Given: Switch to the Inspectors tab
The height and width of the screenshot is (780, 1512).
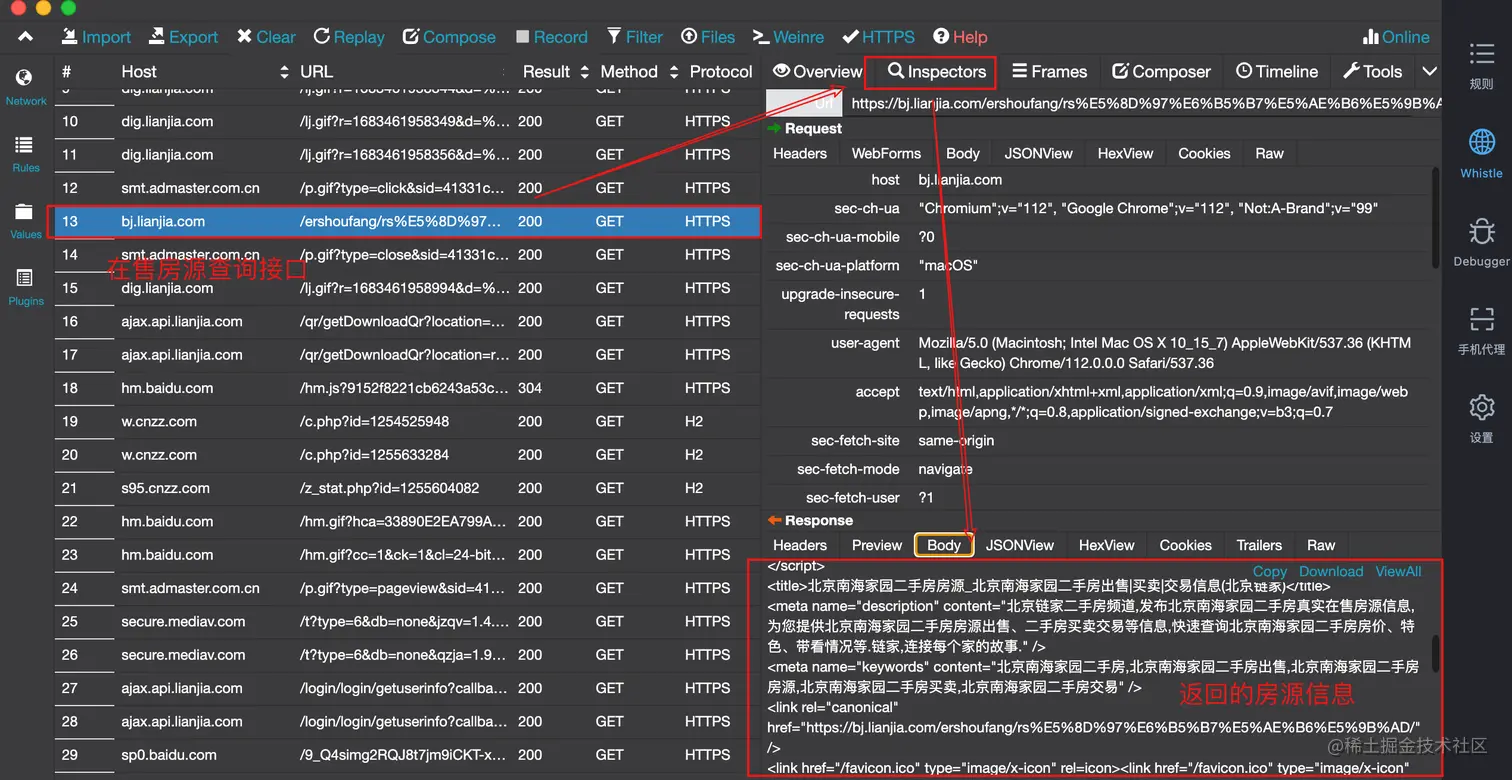Looking at the screenshot, I should point(936,72).
